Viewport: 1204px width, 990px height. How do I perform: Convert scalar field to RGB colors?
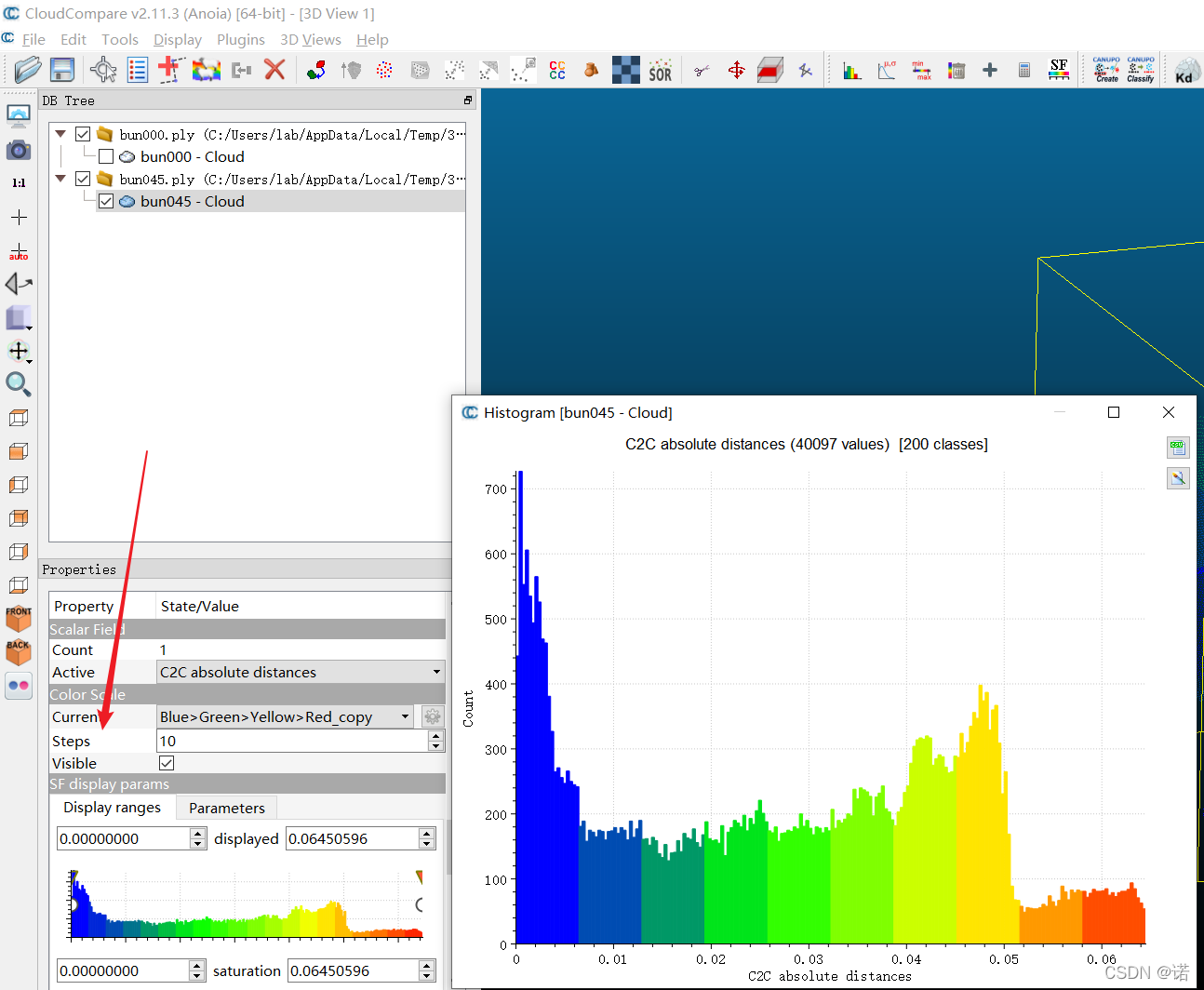coord(1058,70)
